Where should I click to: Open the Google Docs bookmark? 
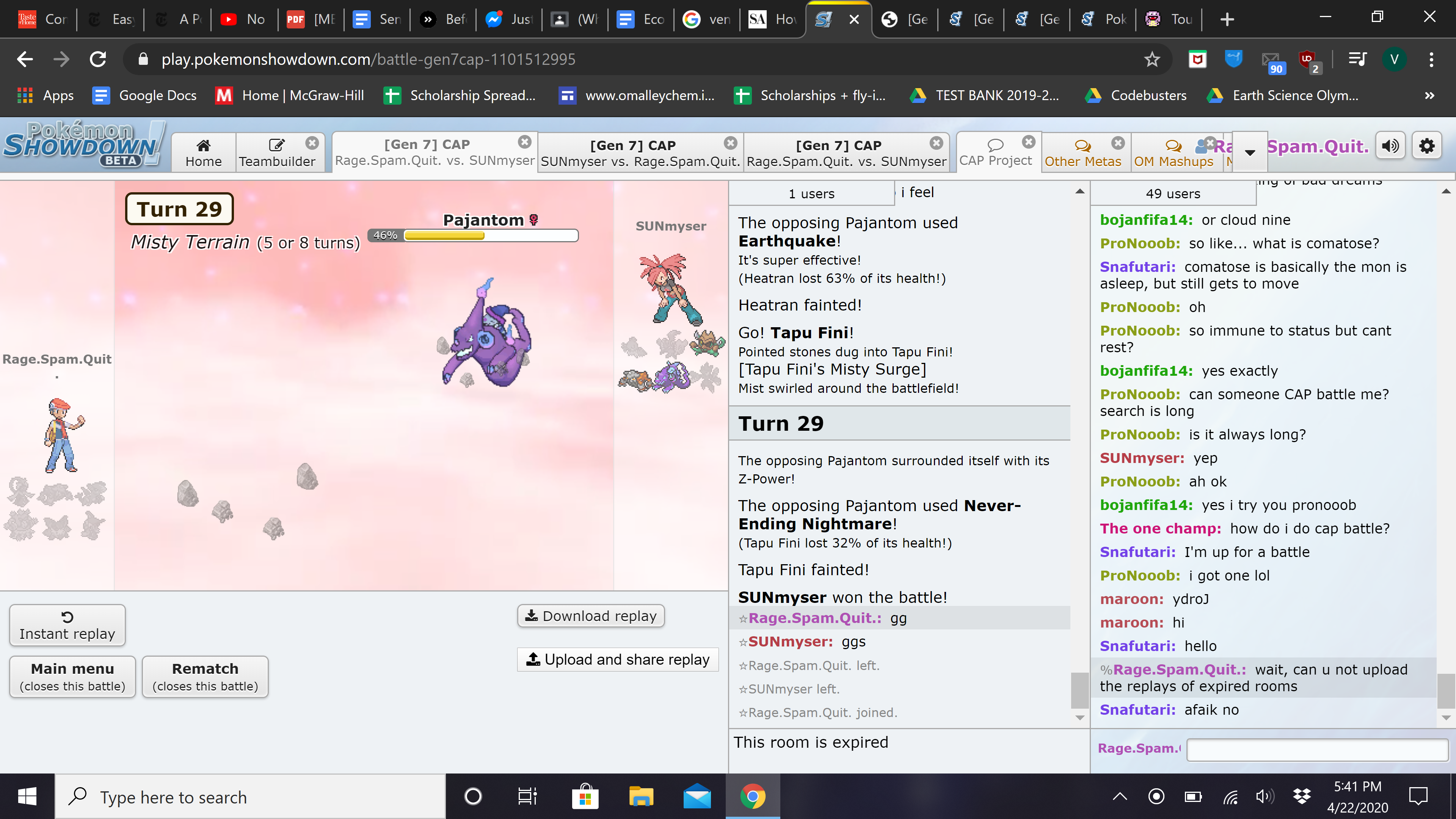[145, 95]
